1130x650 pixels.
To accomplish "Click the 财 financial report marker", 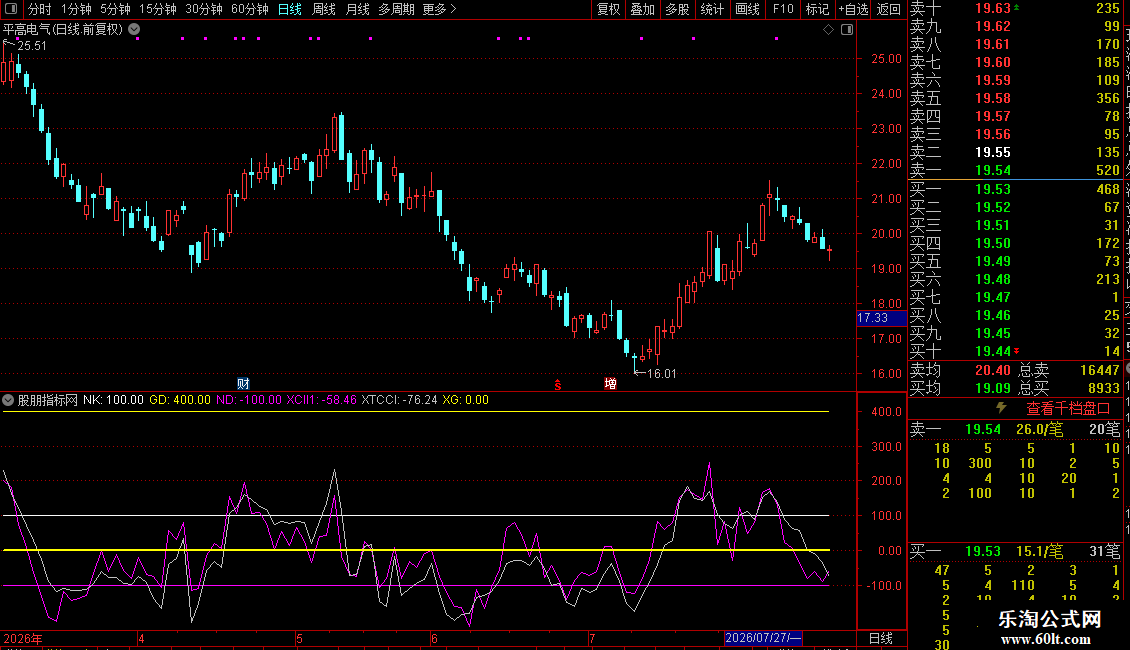I will (x=244, y=383).
